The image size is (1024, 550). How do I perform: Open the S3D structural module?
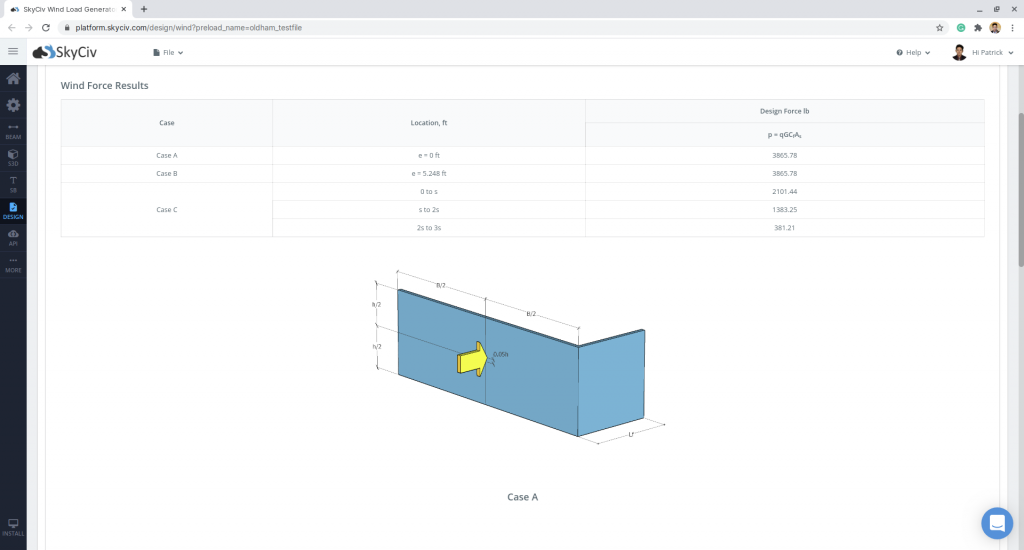[x=13, y=157]
